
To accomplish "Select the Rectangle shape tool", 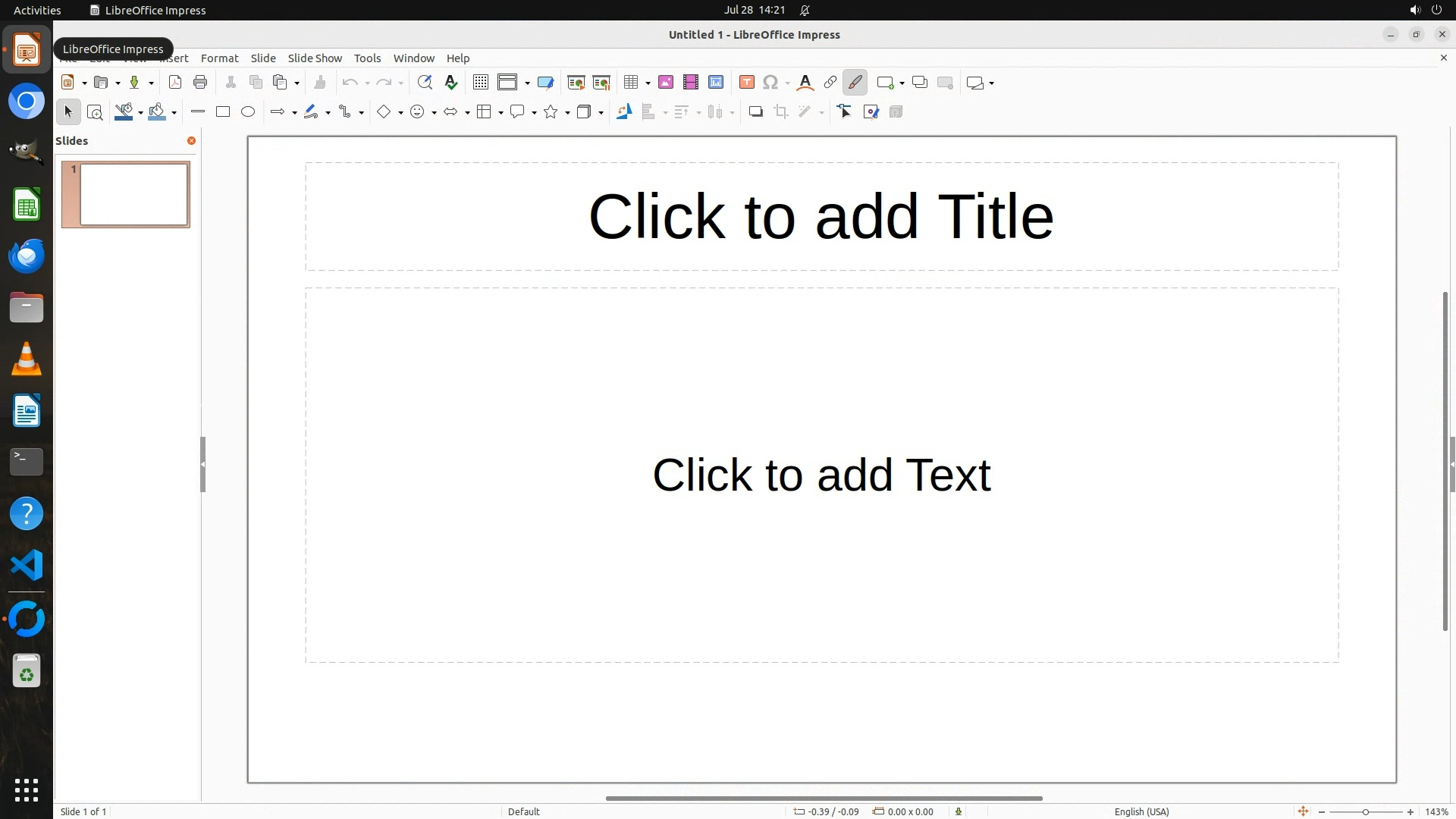I will pos(223,112).
